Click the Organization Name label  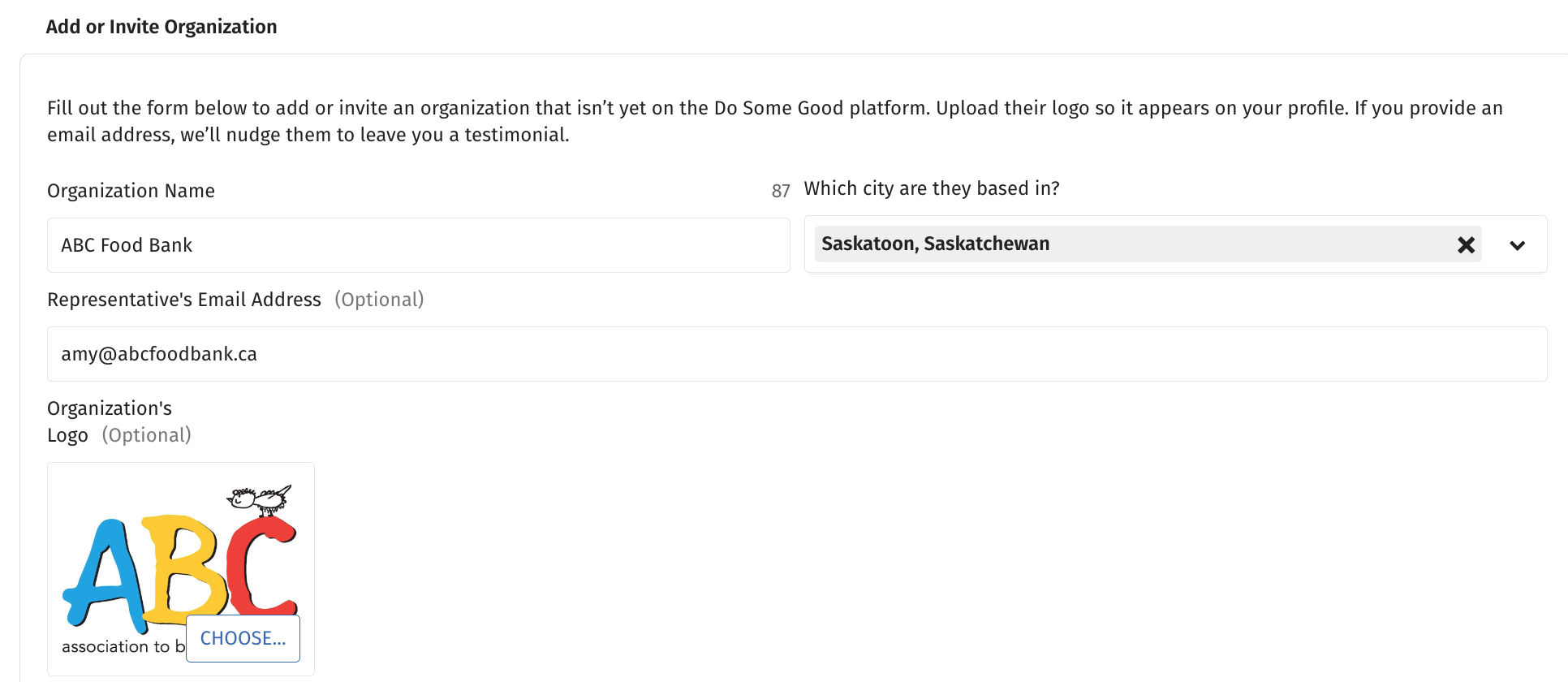(131, 191)
